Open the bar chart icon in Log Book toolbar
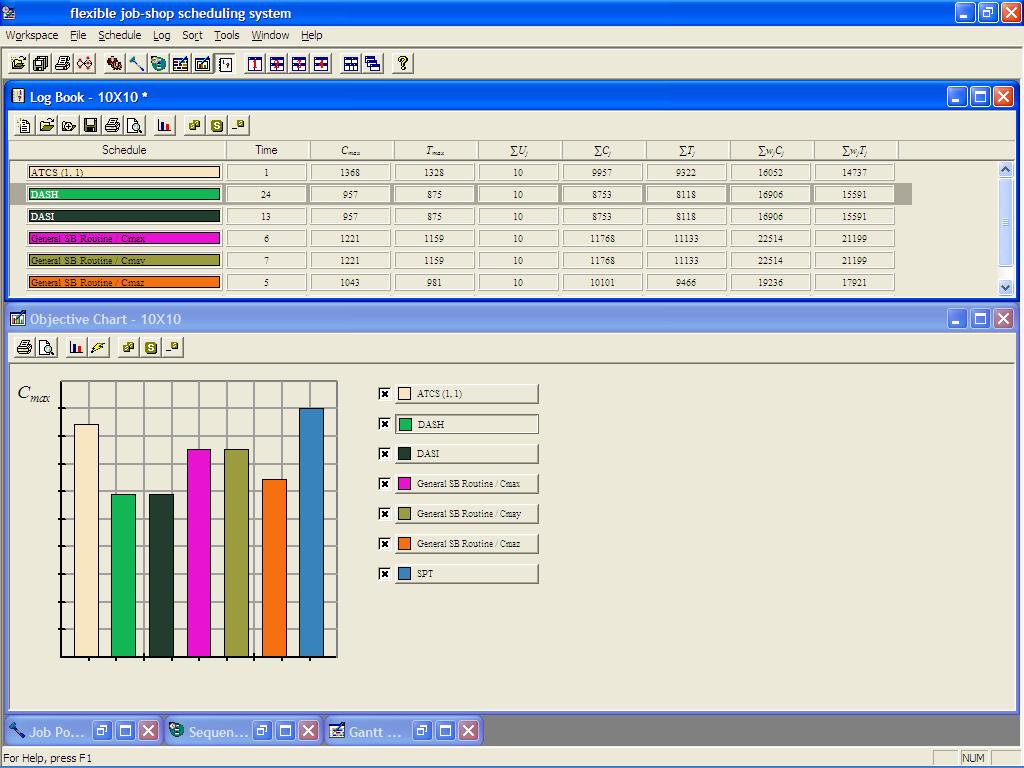 (x=165, y=125)
